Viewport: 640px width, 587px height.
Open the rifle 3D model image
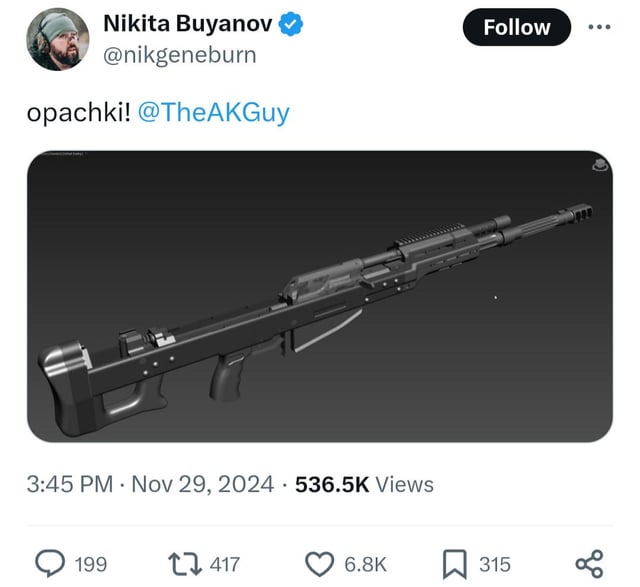pyautogui.click(x=320, y=296)
